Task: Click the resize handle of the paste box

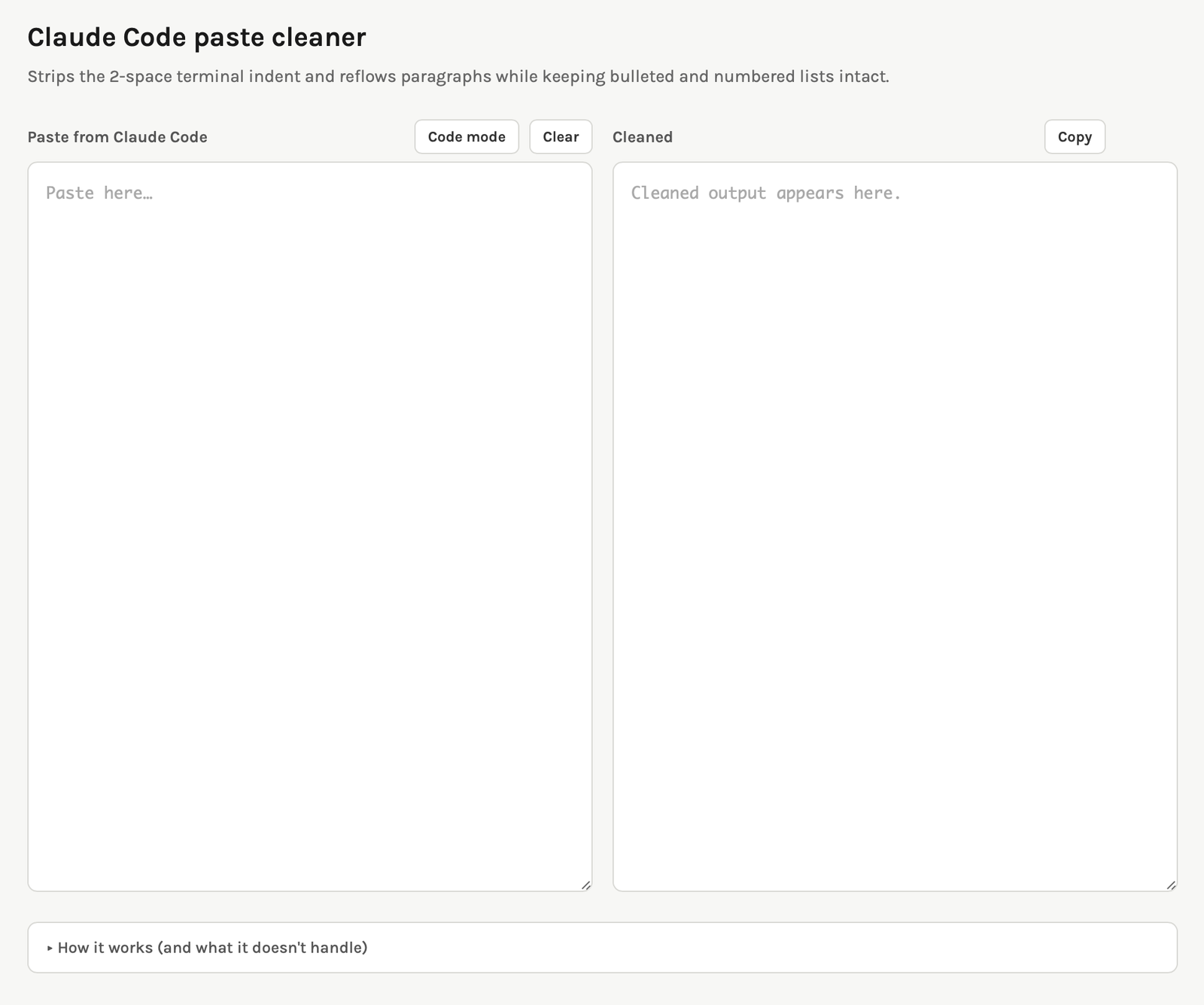Action: tap(585, 885)
